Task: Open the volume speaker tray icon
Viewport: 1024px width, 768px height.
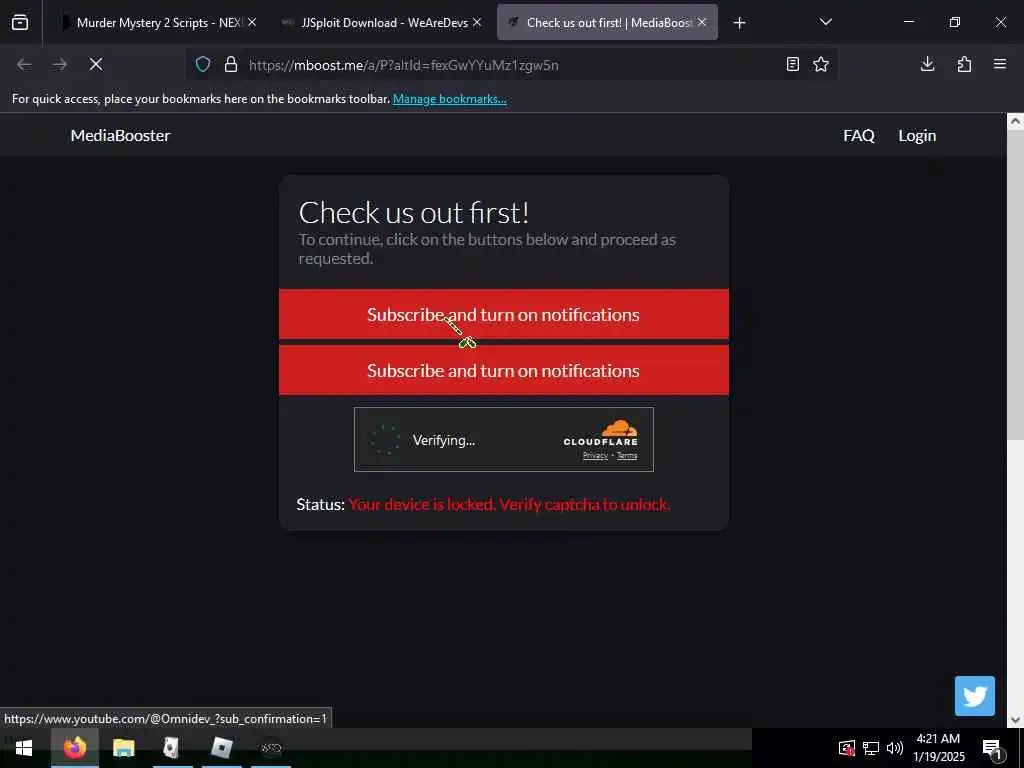Action: click(895, 748)
